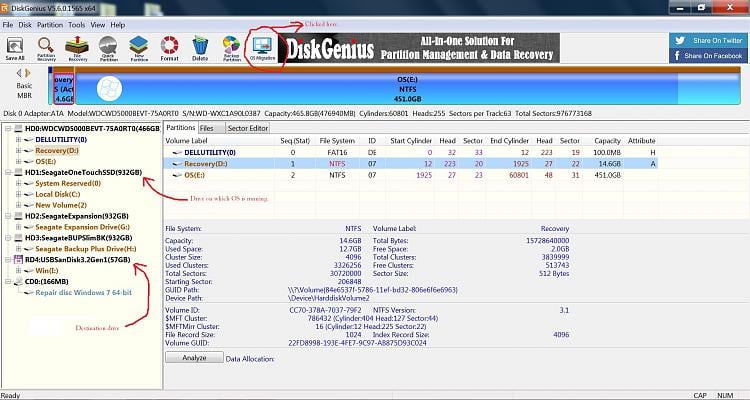The width and height of the screenshot is (750, 400).
Task: Click the Share On Twitter button
Action: (x=708, y=41)
